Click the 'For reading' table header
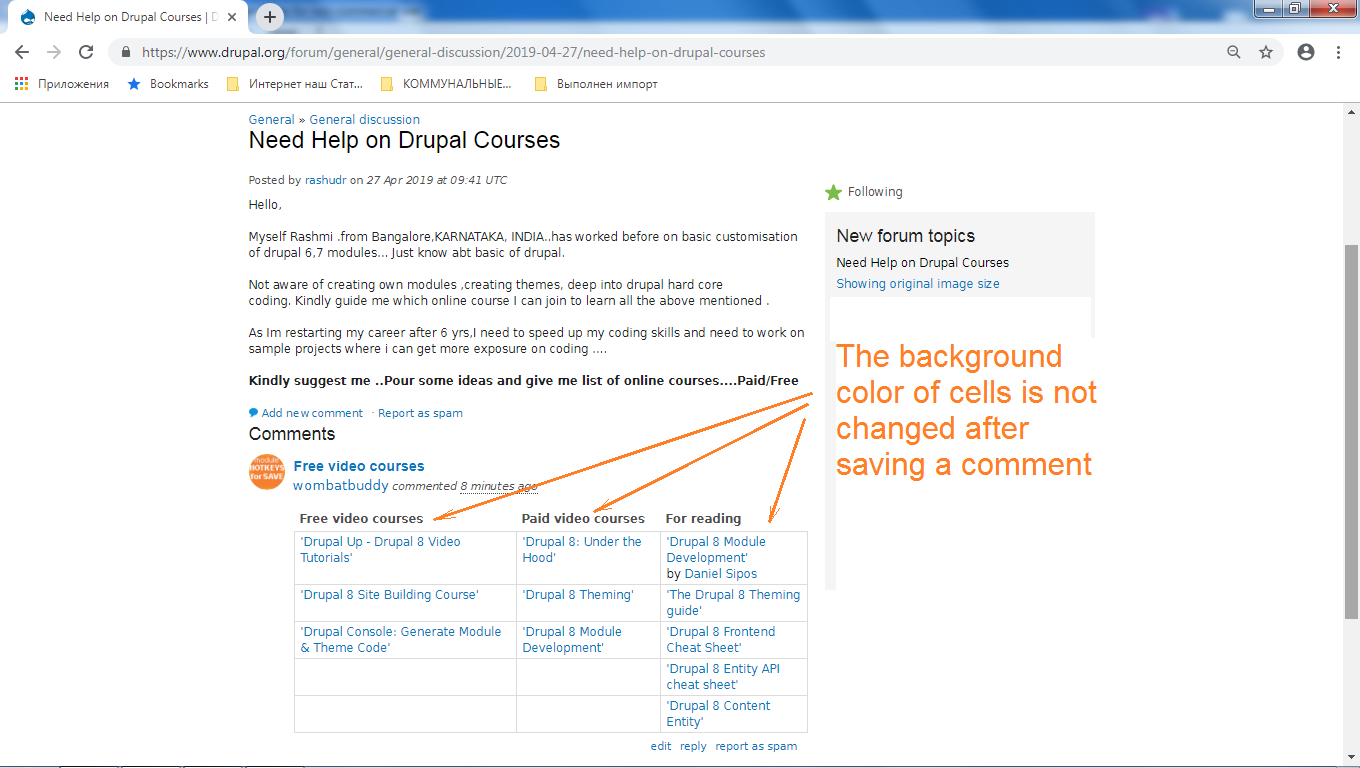Image resolution: width=1360 pixels, height=768 pixels. click(x=703, y=518)
